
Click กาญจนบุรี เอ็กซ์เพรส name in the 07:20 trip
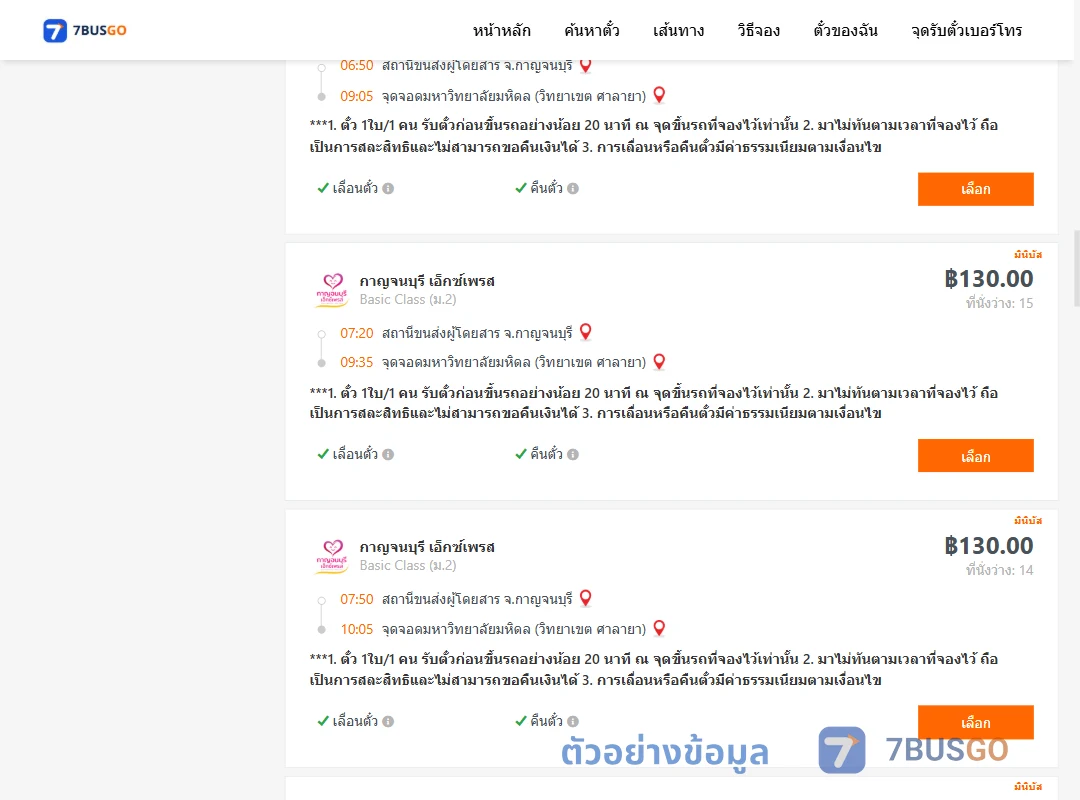[427, 280]
